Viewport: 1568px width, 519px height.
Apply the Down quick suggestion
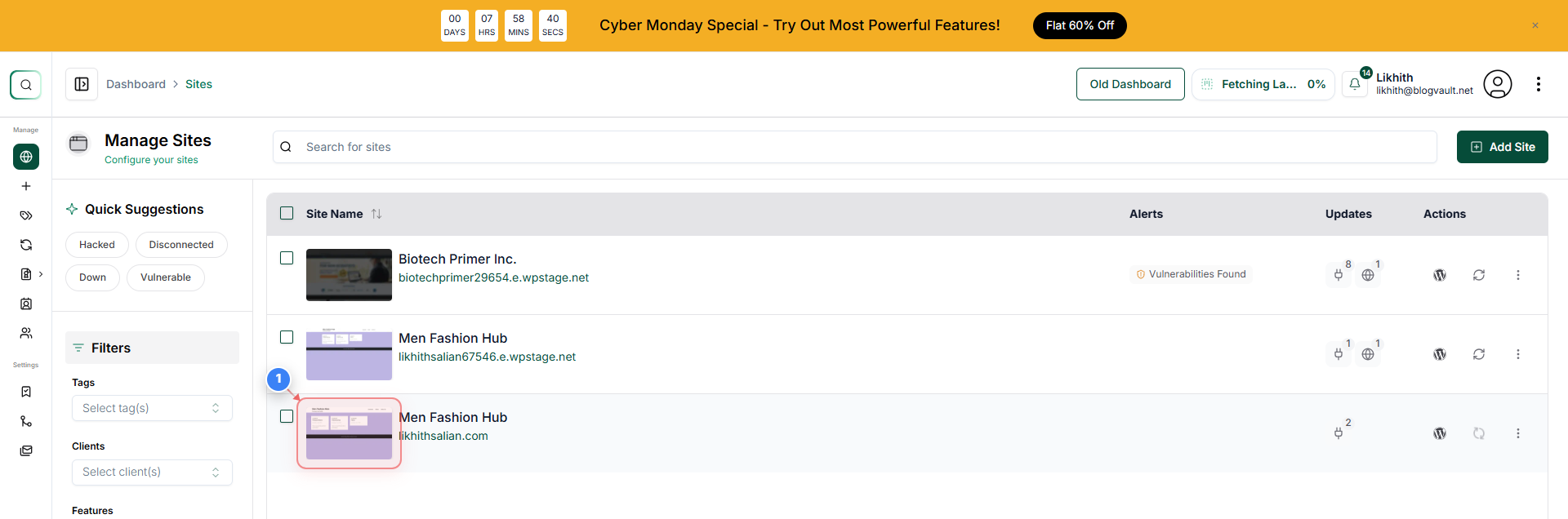(92, 277)
